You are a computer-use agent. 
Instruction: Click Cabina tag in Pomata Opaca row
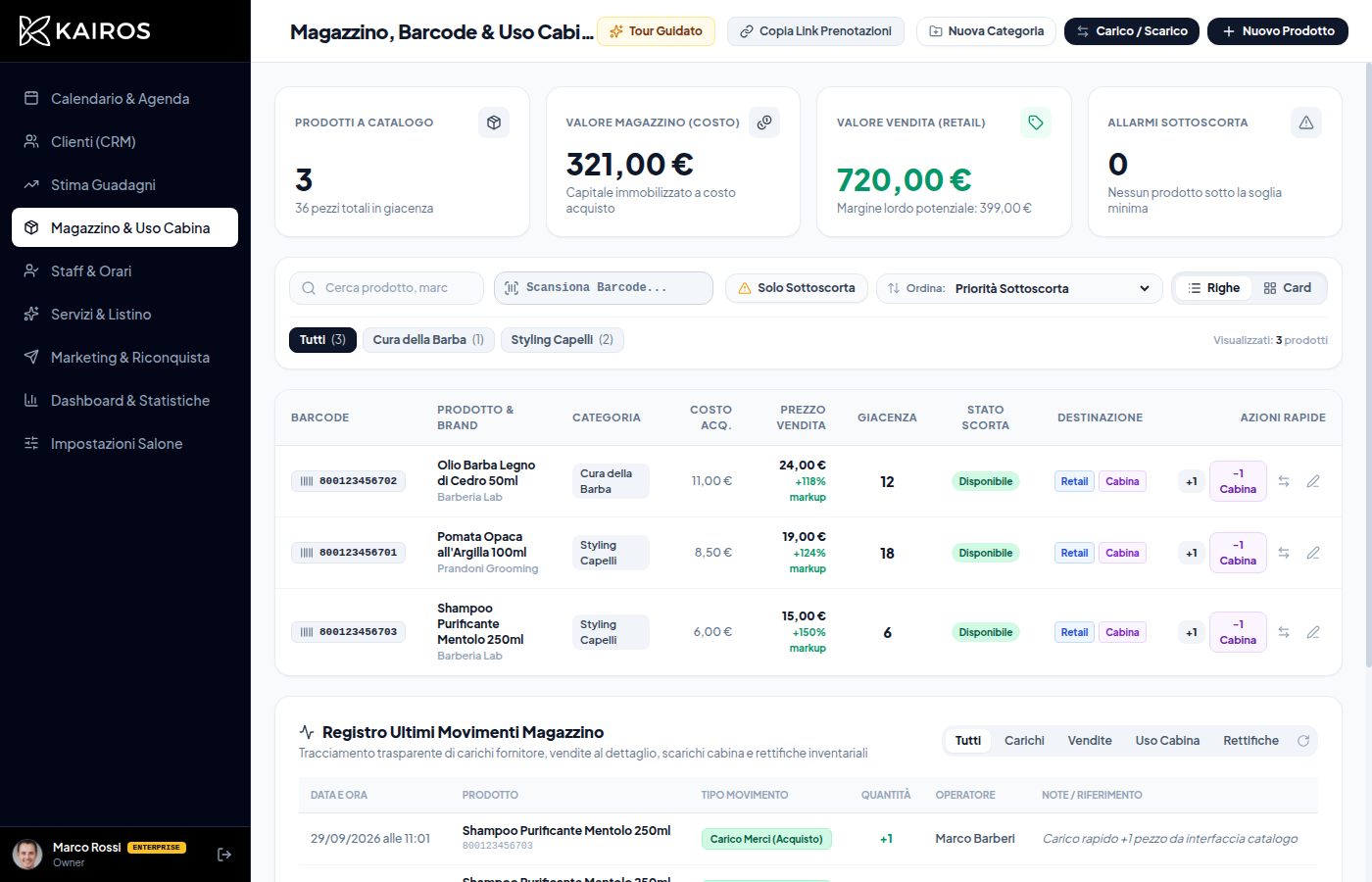tap(1122, 553)
